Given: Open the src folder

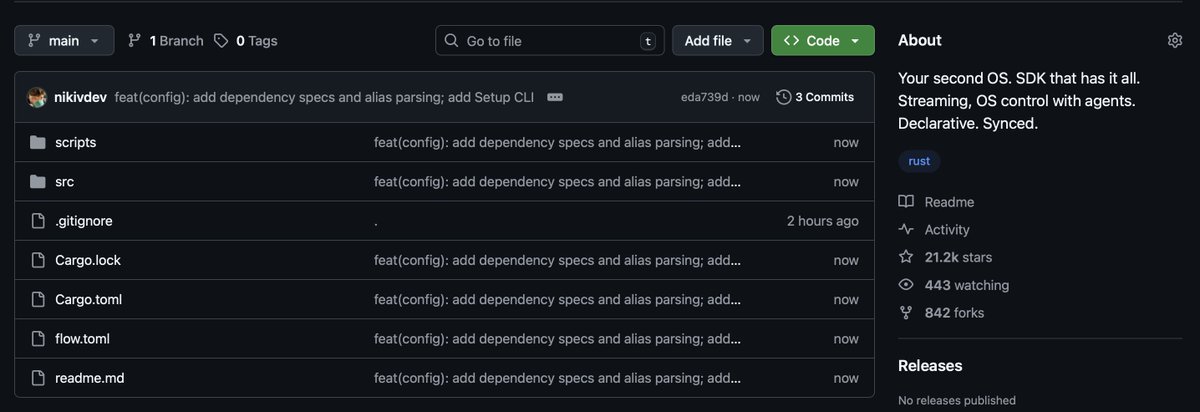Looking at the screenshot, I should (65, 181).
